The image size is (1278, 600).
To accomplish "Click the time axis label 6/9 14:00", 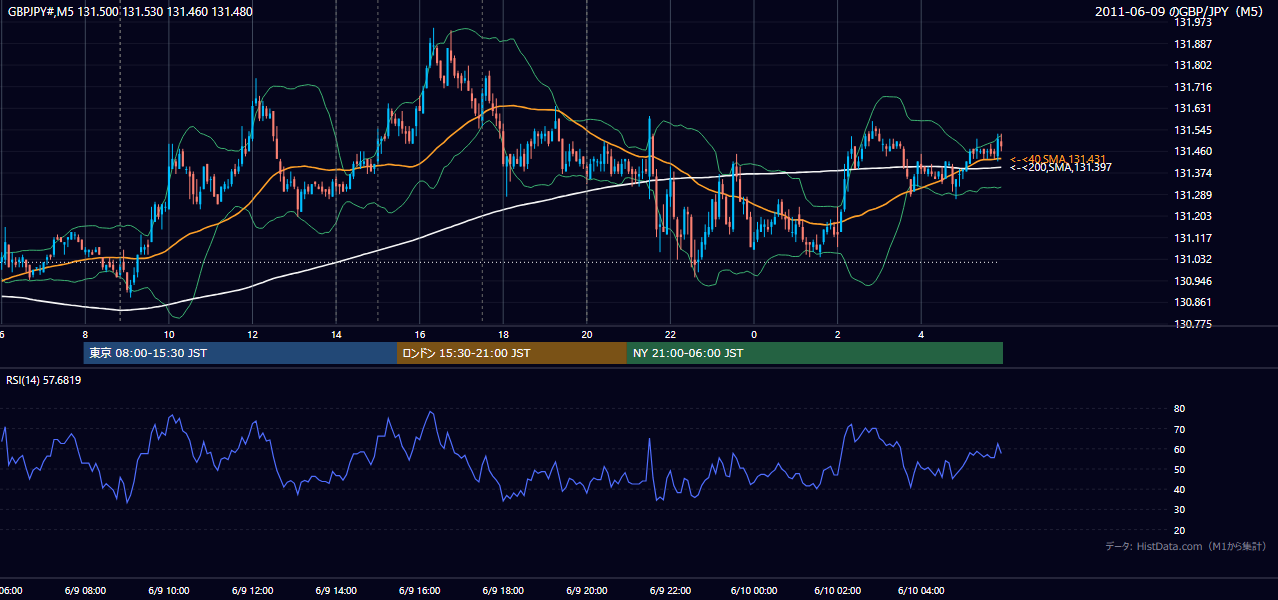I will 335,590.
